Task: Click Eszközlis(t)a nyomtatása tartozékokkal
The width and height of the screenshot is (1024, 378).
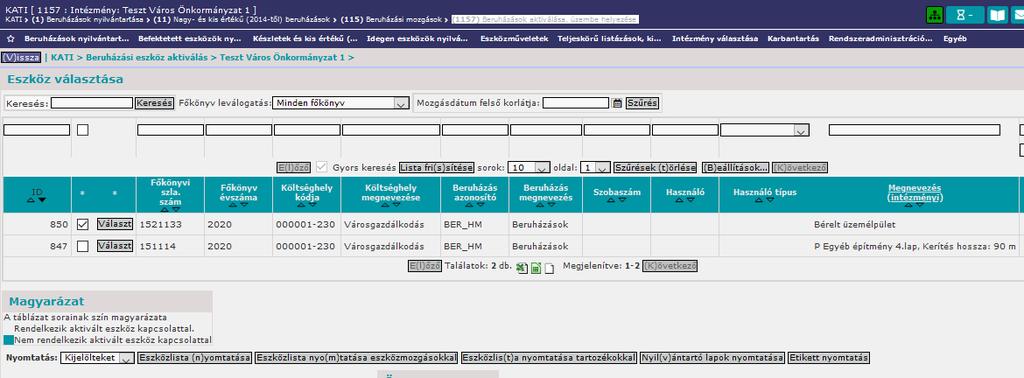Action: coord(549,358)
